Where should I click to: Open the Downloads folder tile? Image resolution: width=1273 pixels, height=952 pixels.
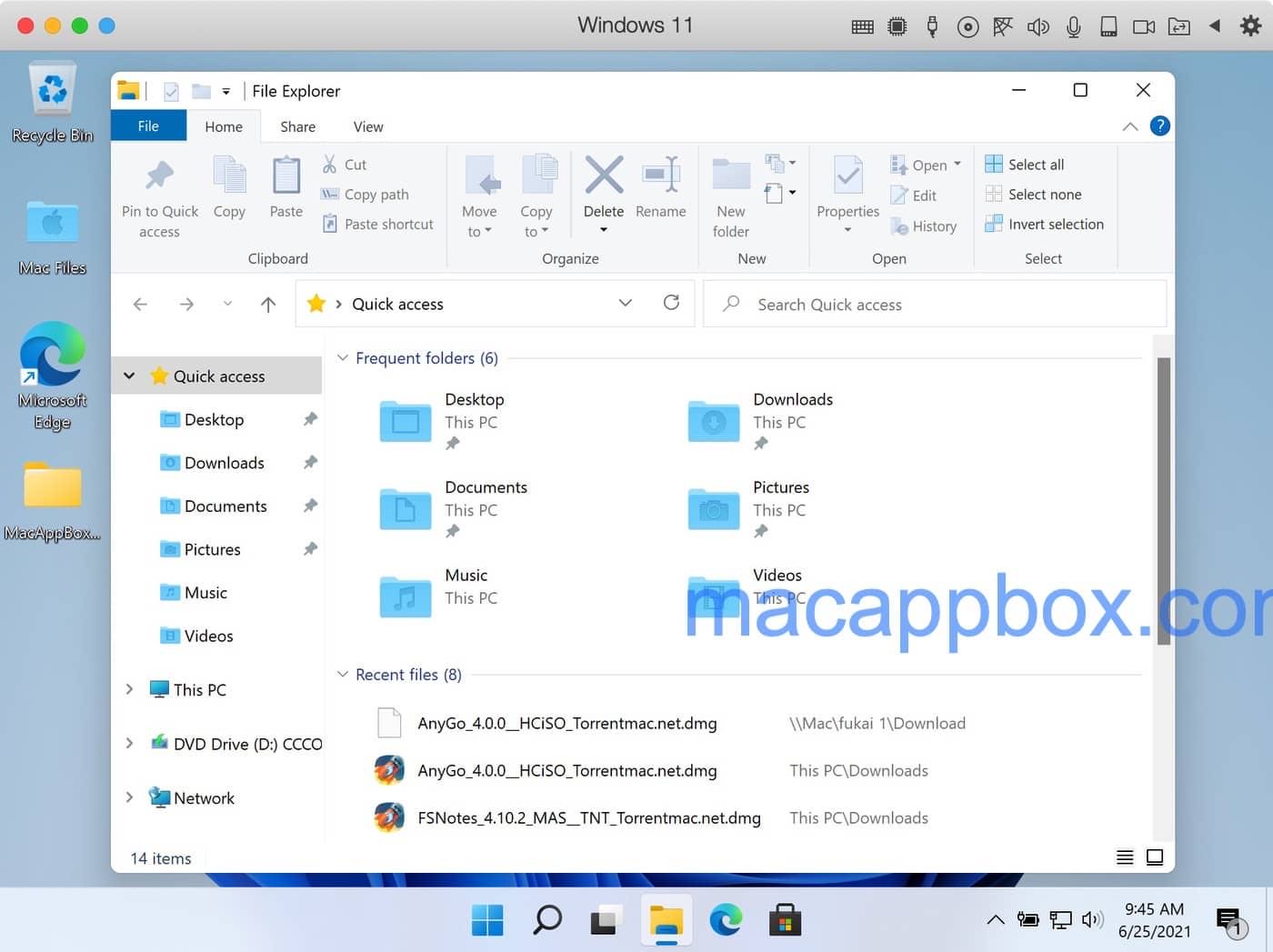(761, 421)
